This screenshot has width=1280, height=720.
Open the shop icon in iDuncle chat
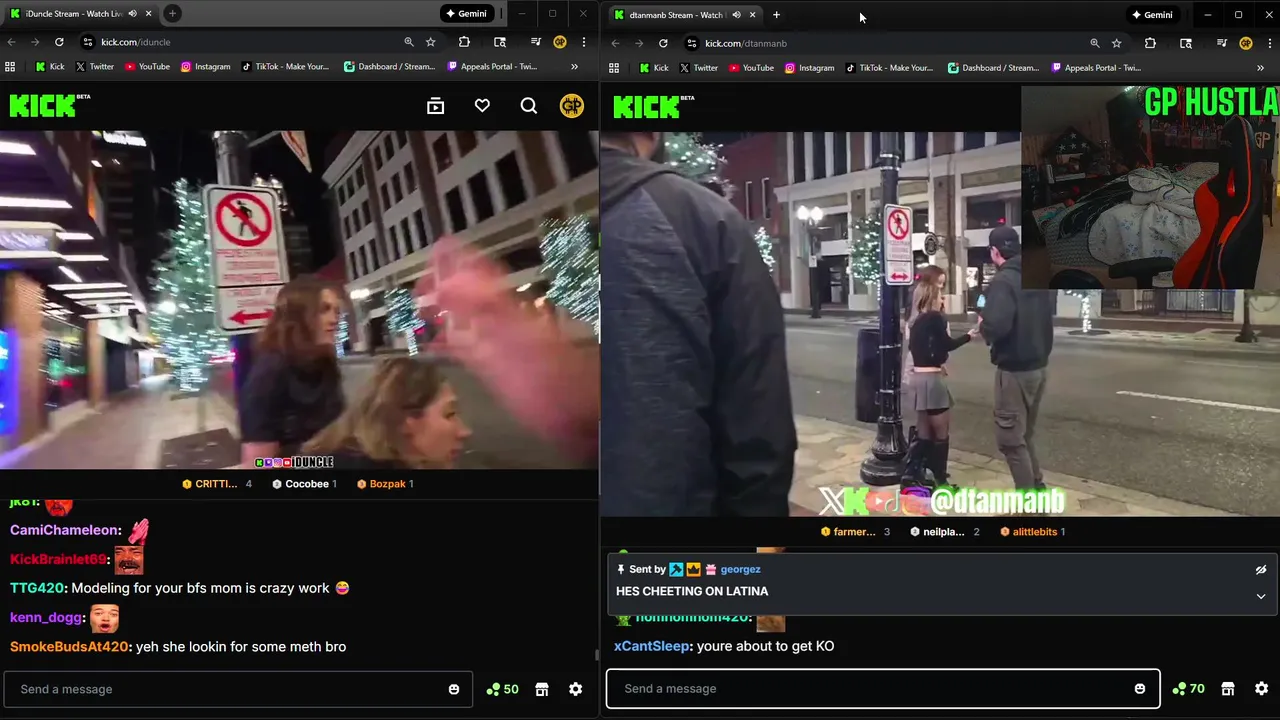(542, 689)
